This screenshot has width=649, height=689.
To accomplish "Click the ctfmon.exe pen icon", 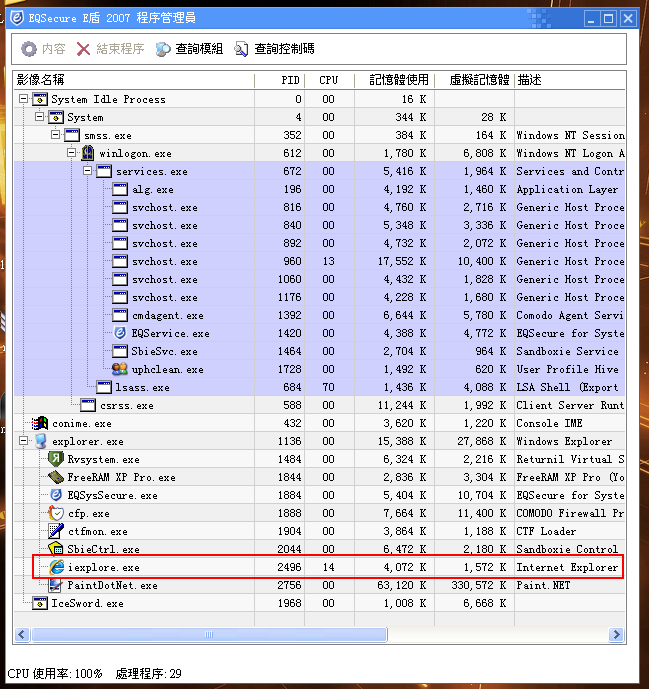I will coord(56,531).
